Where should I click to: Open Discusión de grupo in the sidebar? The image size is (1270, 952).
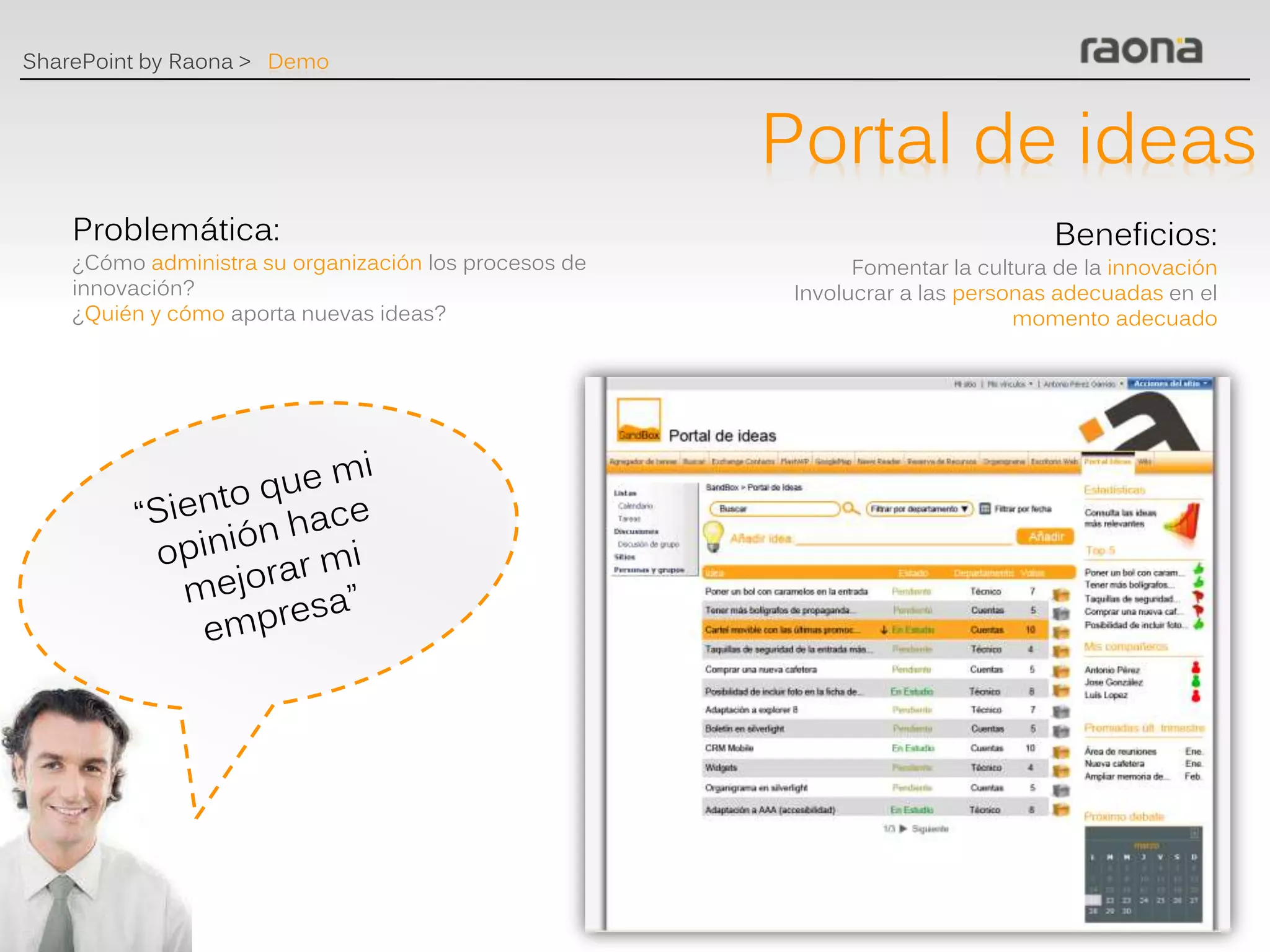tap(648, 544)
